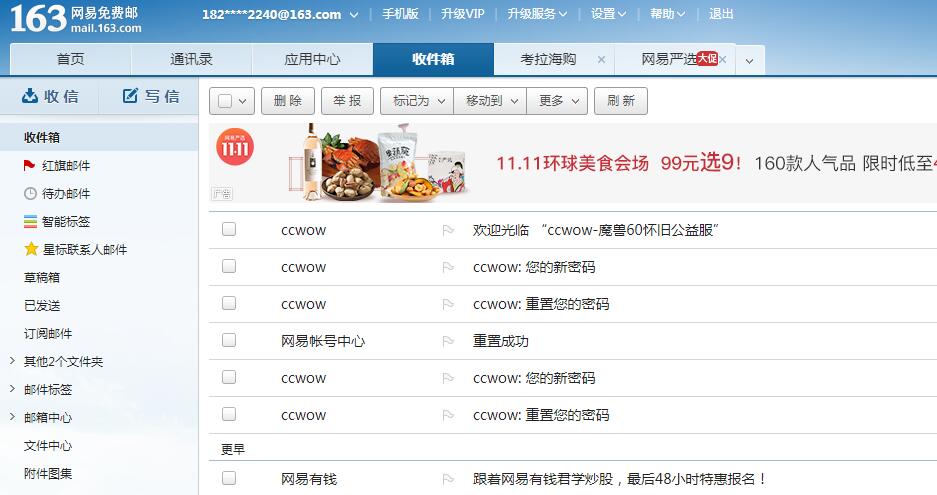This screenshot has height=495, width=937.
Task: Click the 11.11环球美食会场 ad banner text
Action: (x=572, y=163)
